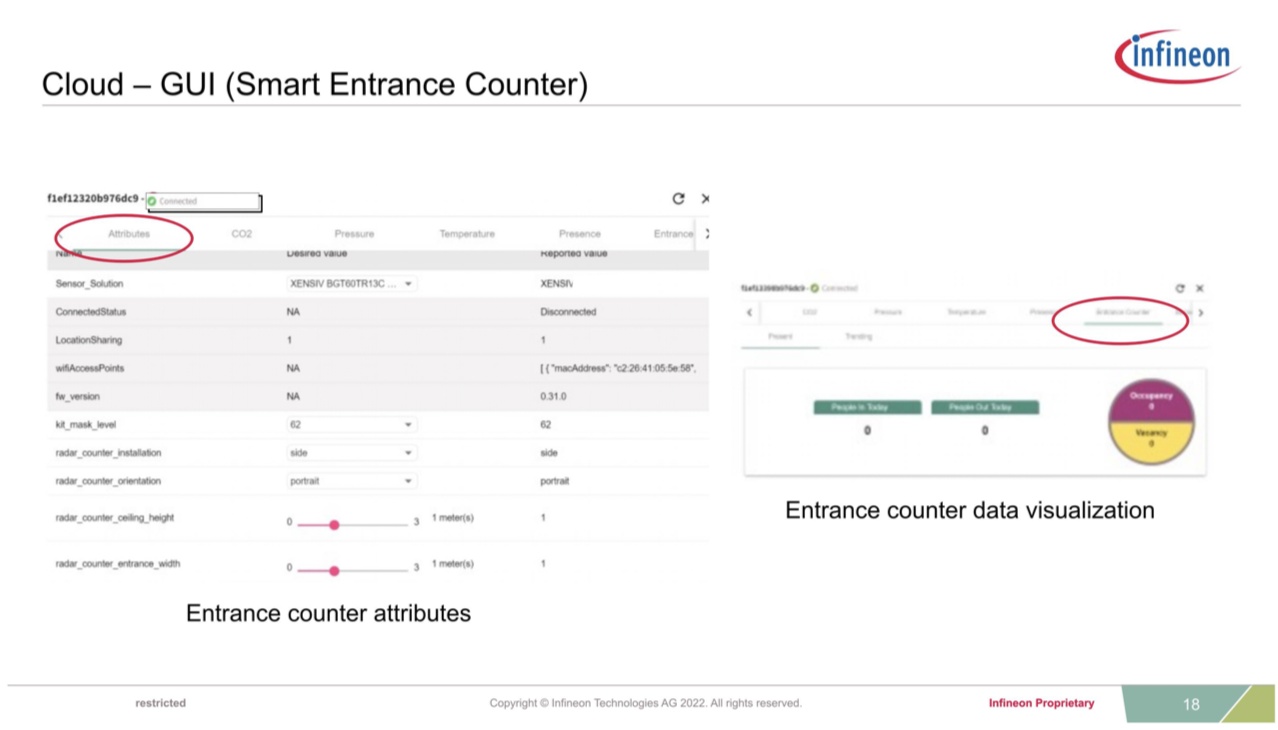Viewport: 1278px width, 730px height.
Task: Click the connected status icon in entrance counter panel
Action: tap(815, 289)
